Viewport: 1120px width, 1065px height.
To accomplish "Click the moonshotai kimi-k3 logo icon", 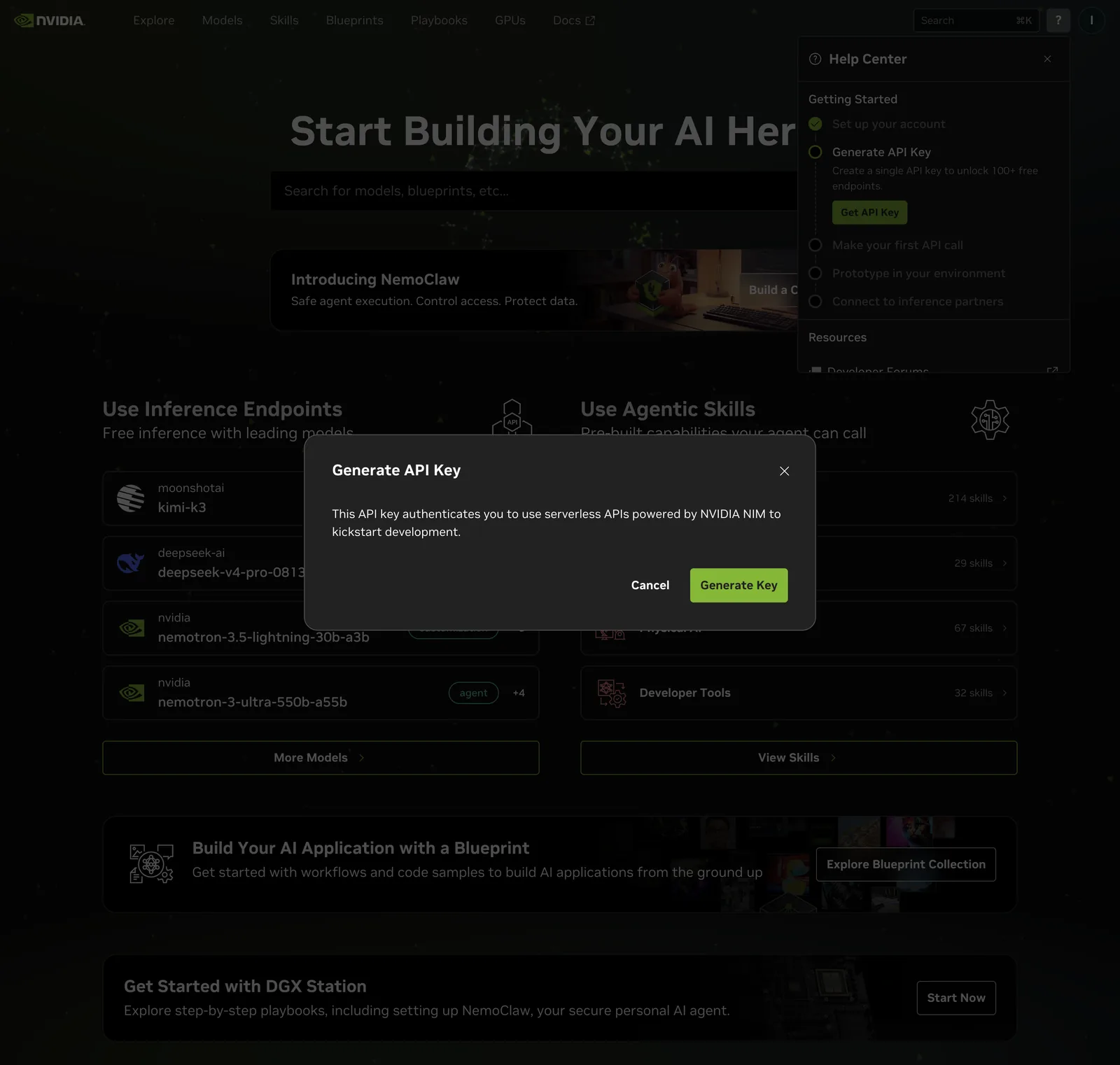I will coord(131,498).
